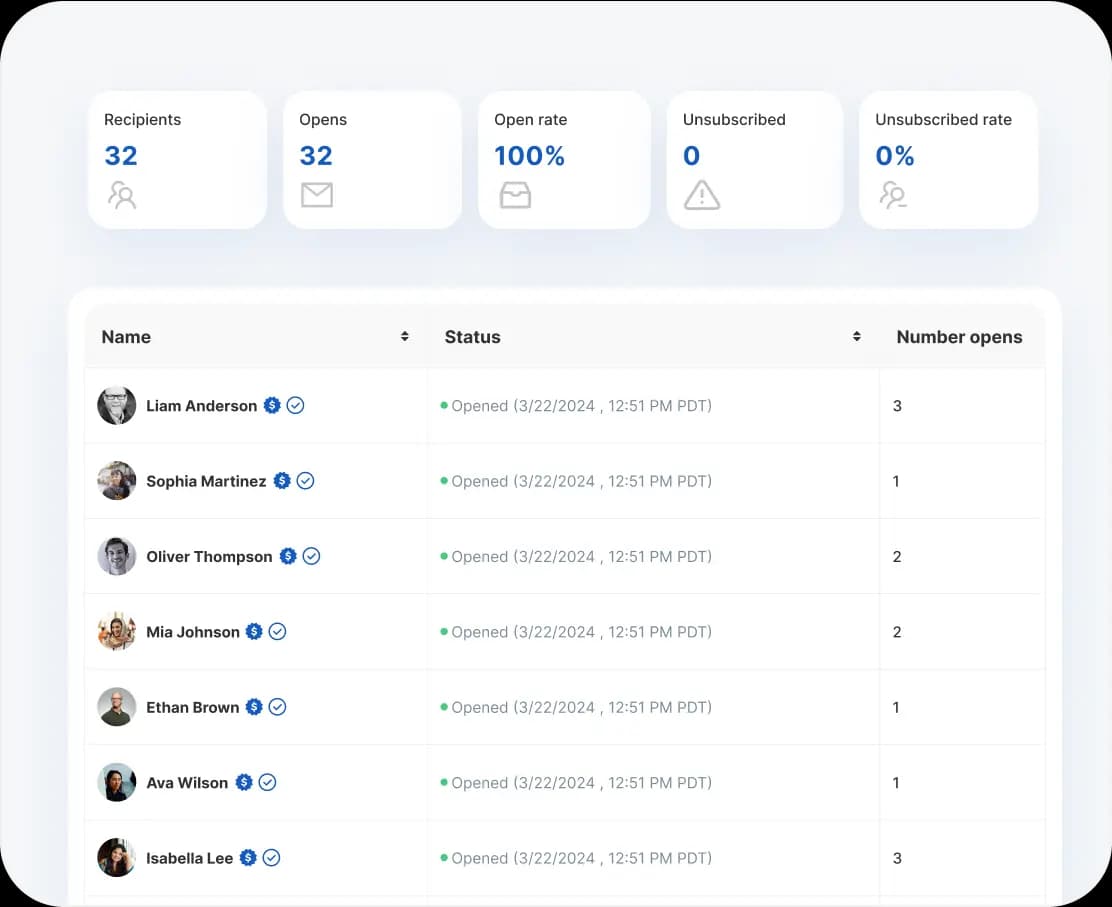Click the Open rate 100% stat card
Screen dimensions: 1112x907
pyautogui.click(x=564, y=160)
